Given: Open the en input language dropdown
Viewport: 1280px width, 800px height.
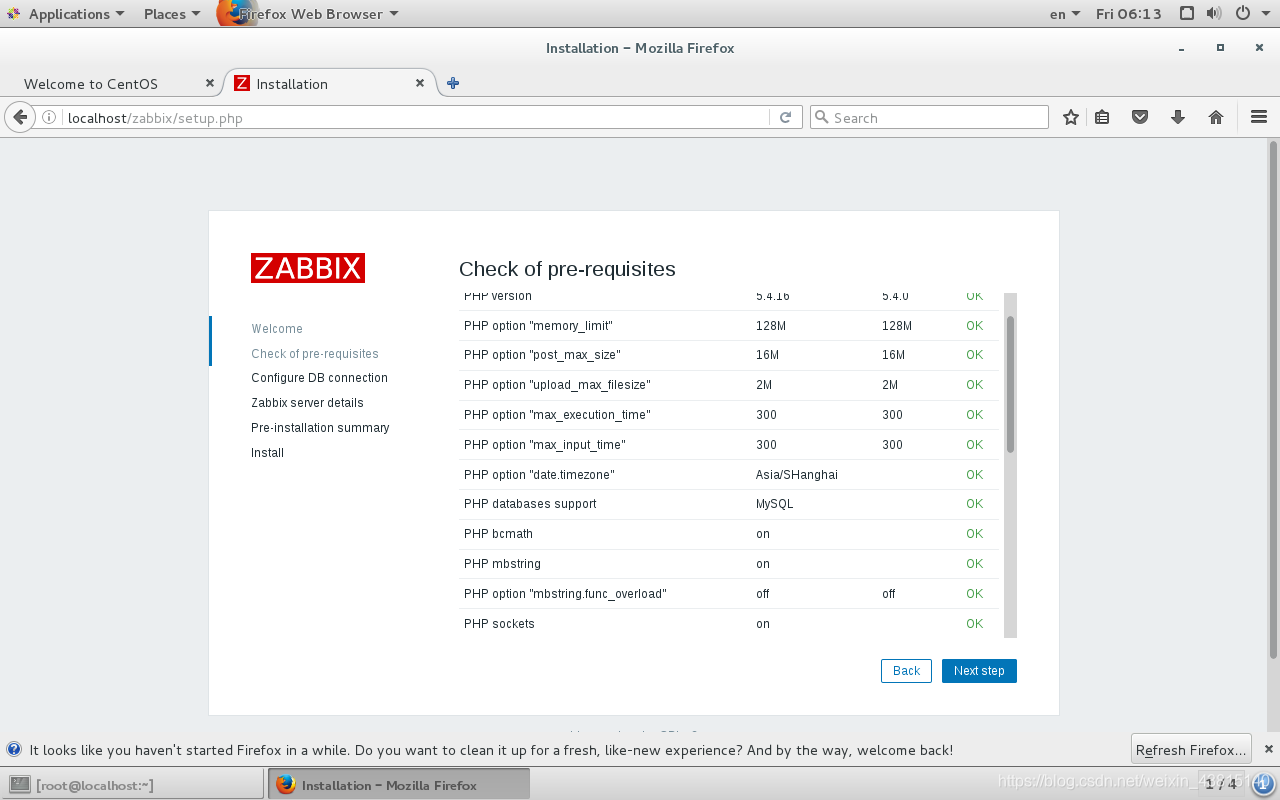Looking at the screenshot, I should 1065,13.
